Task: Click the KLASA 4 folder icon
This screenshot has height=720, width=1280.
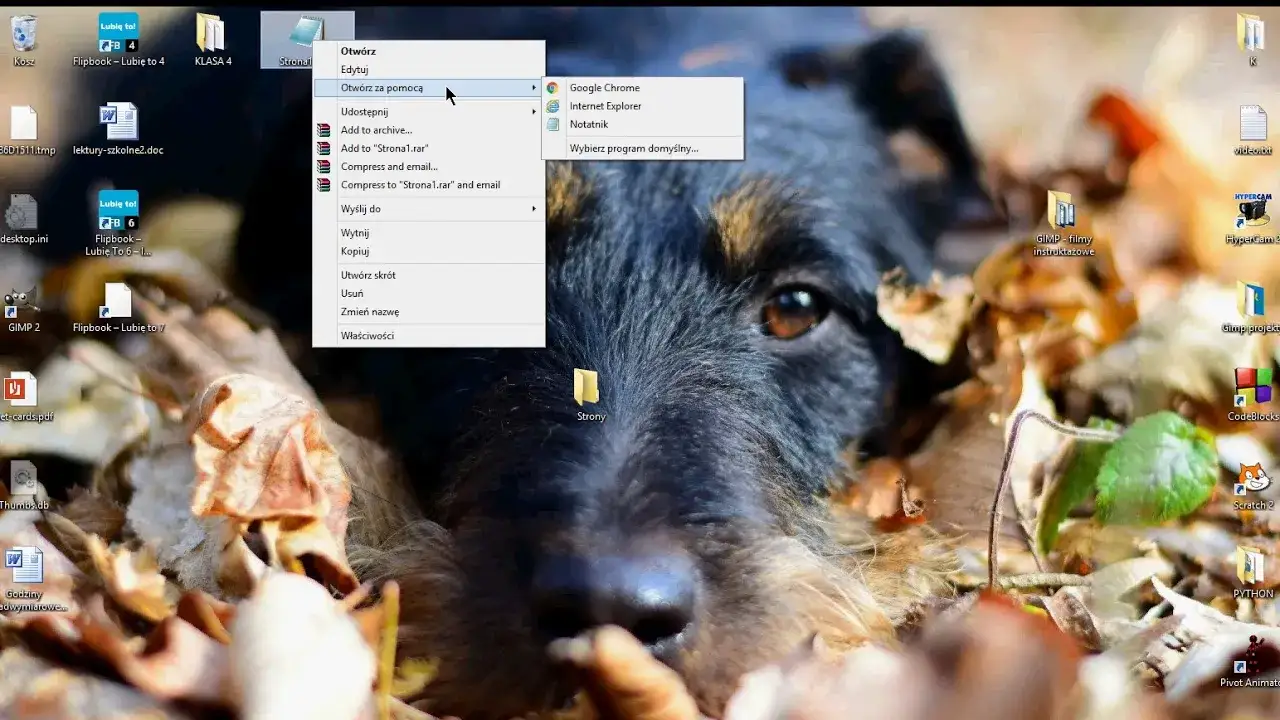Action: click(211, 34)
